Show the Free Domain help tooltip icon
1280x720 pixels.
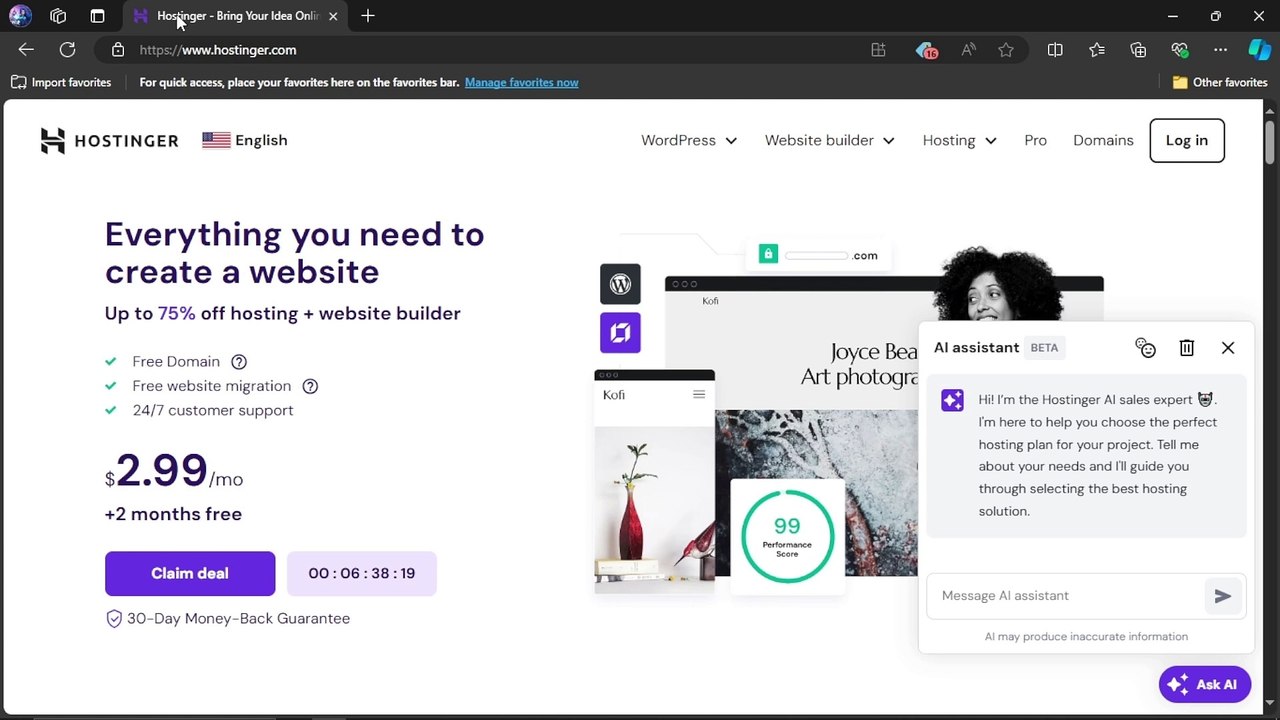coord(239,362)
